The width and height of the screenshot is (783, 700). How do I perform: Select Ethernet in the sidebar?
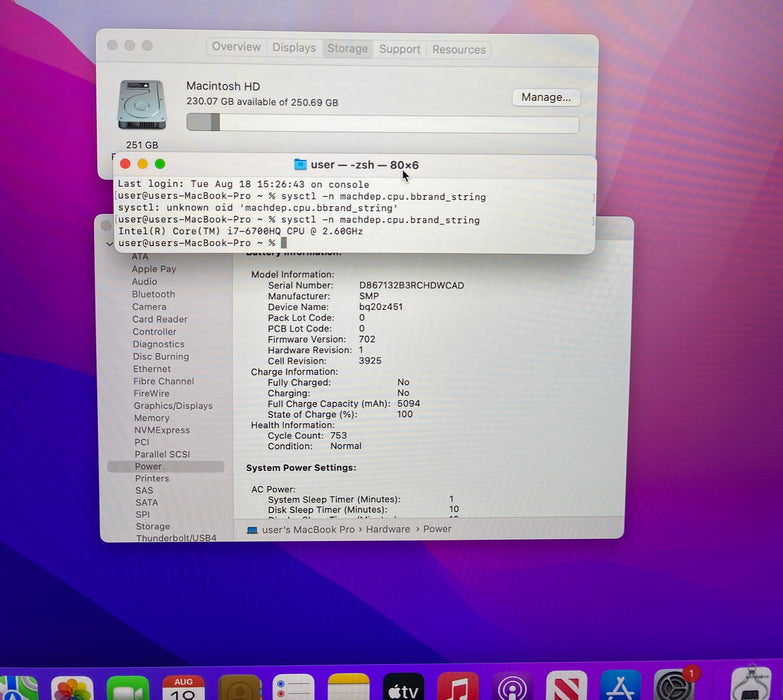152,369
